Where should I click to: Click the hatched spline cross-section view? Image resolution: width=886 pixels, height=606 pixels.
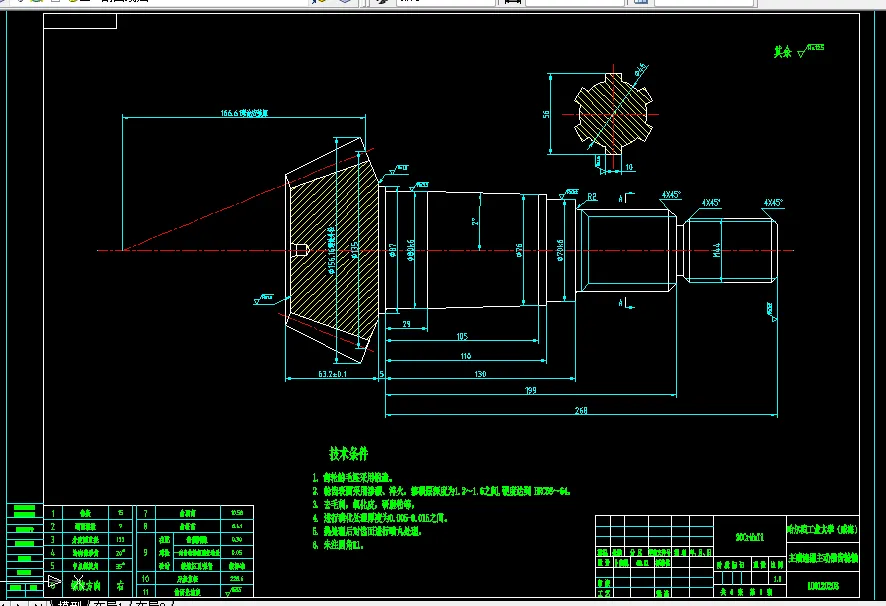[x=613, y=114]
